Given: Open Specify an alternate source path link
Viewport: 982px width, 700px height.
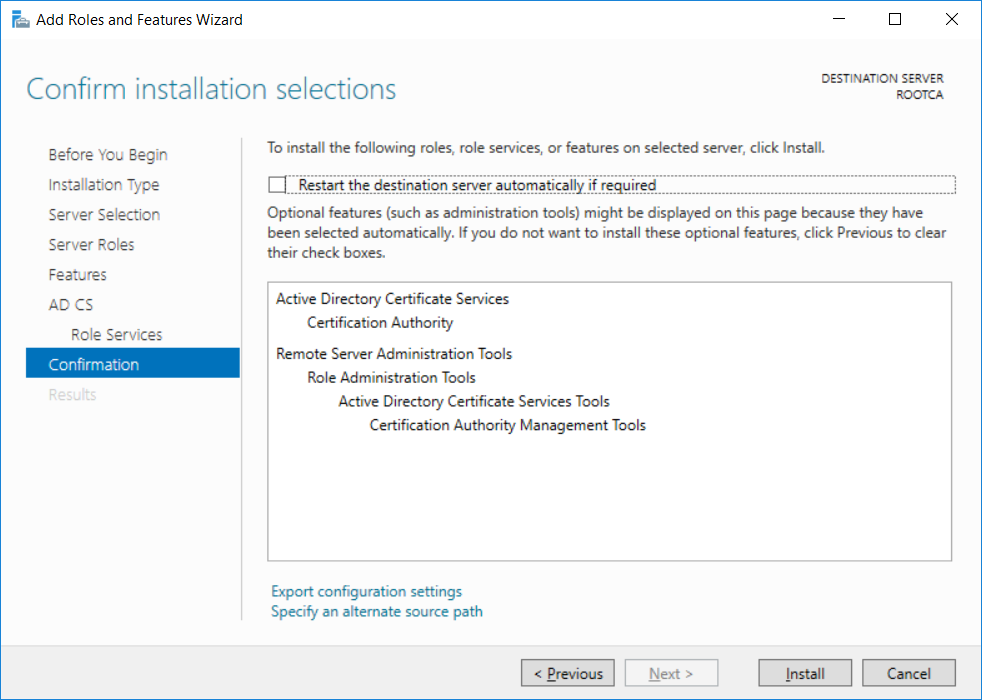Looking at the screenshot, I should click(376, 612).
